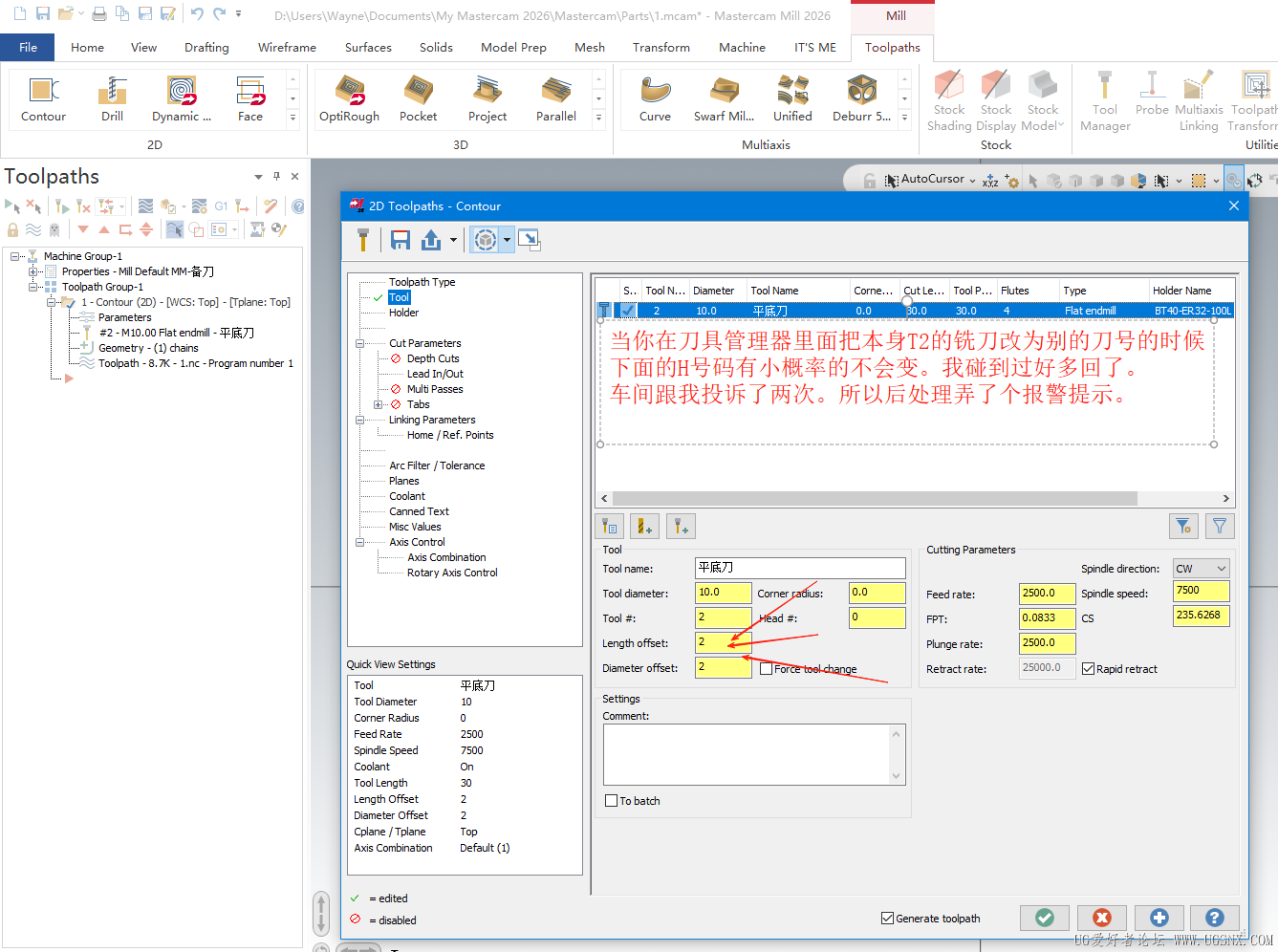Click the tool filter settings icon
This screenshot has width=1278, height=952.
tap(1183, 526)
